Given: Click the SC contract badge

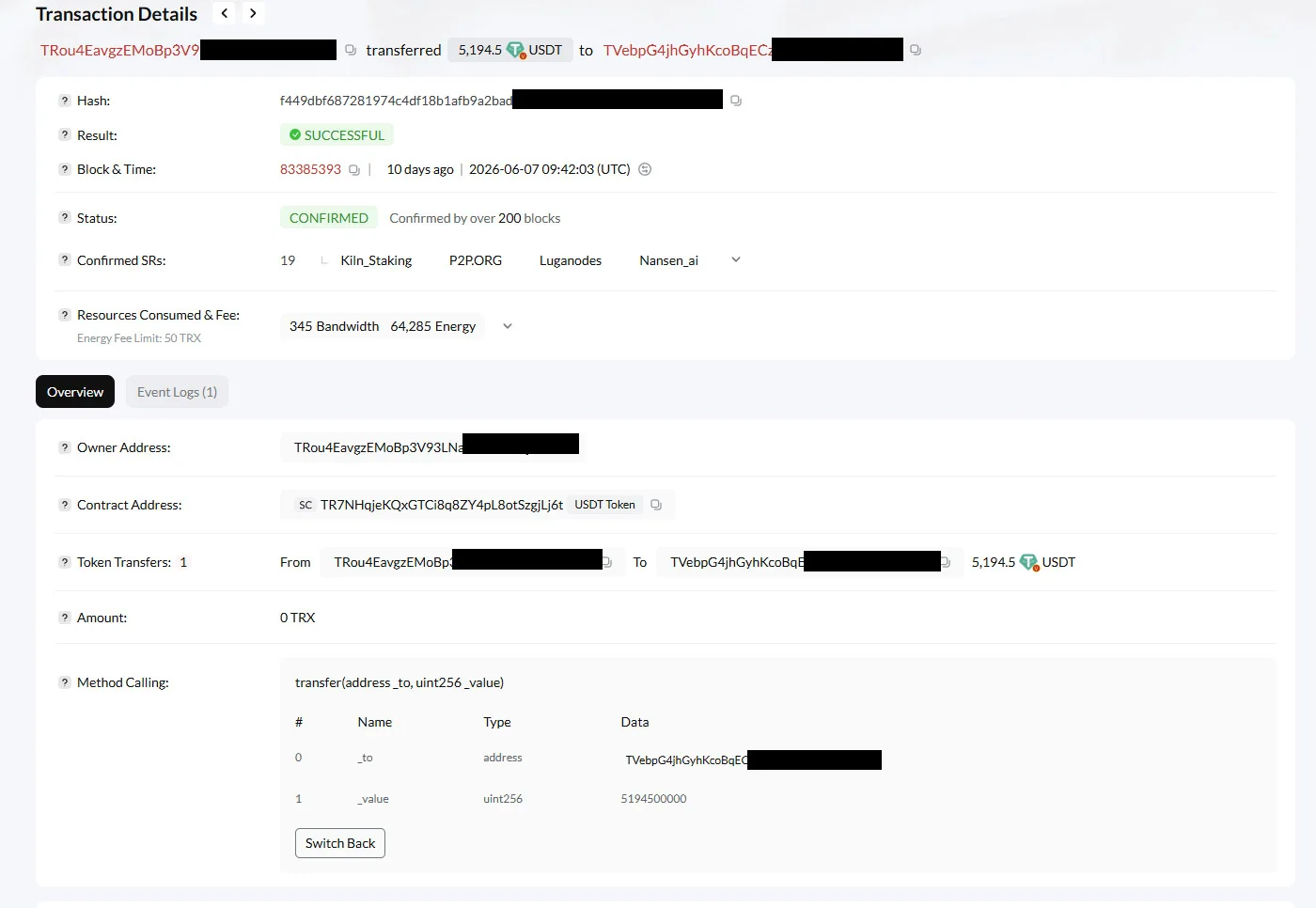Looking at the screenshot, I should (x=305, y=505).
